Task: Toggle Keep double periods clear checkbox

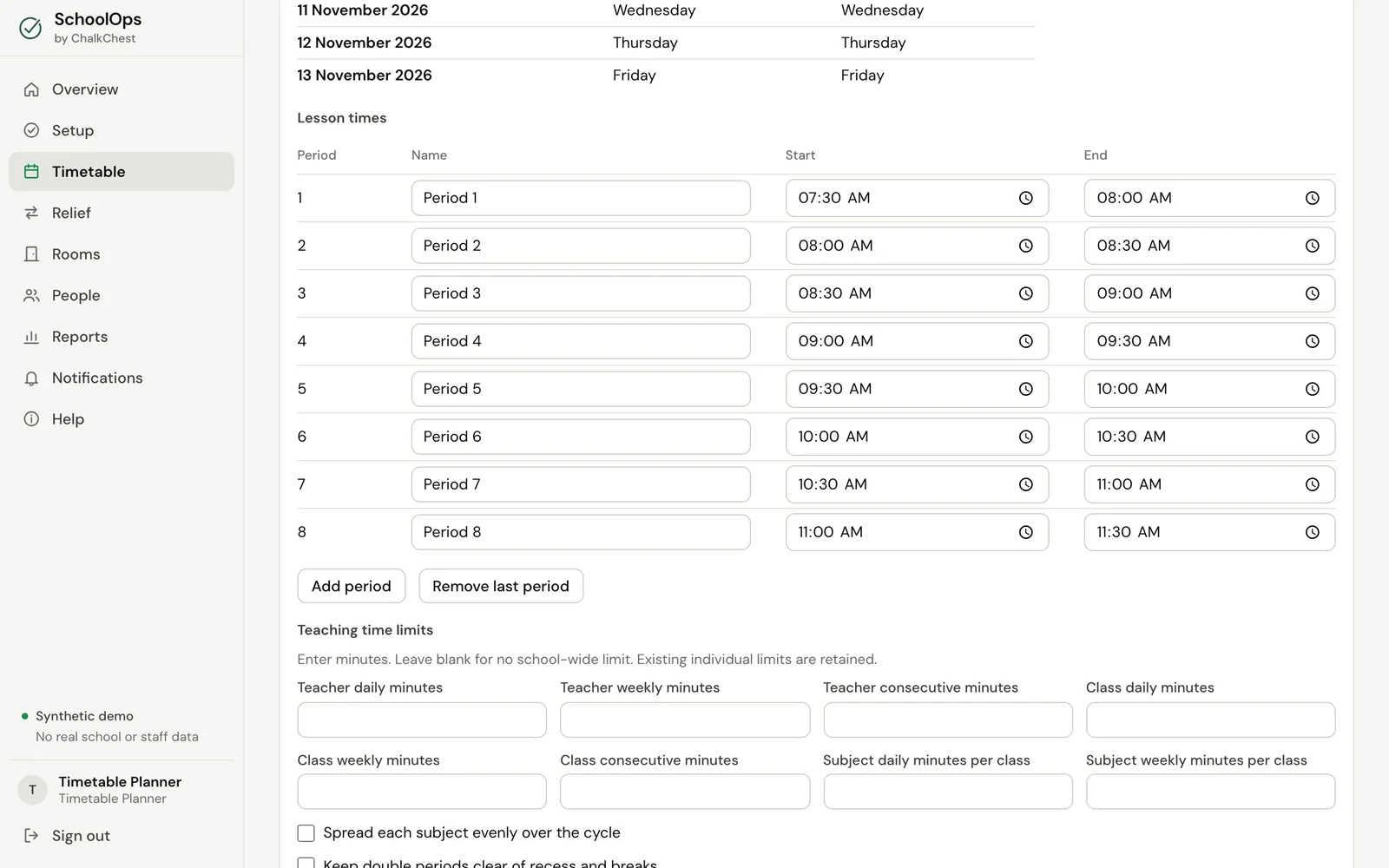Action: pos(306,864)
